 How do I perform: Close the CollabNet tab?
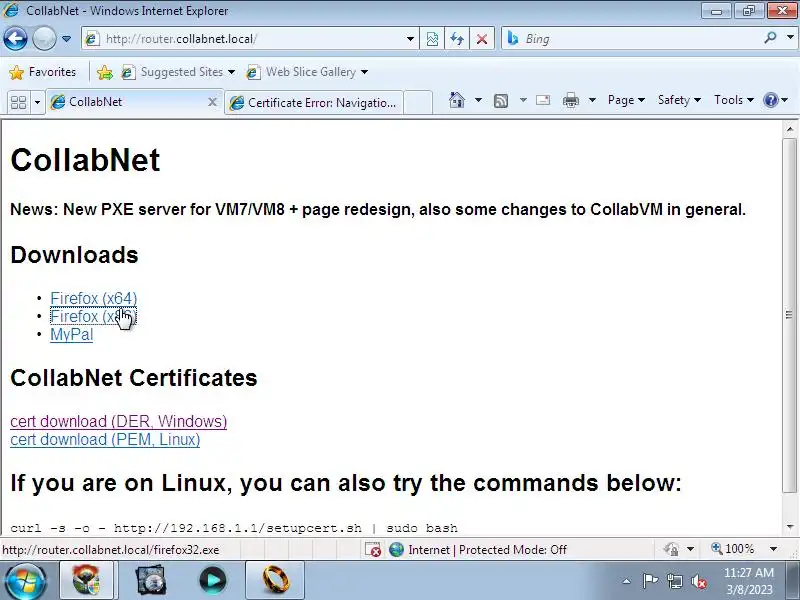(213, 102)
